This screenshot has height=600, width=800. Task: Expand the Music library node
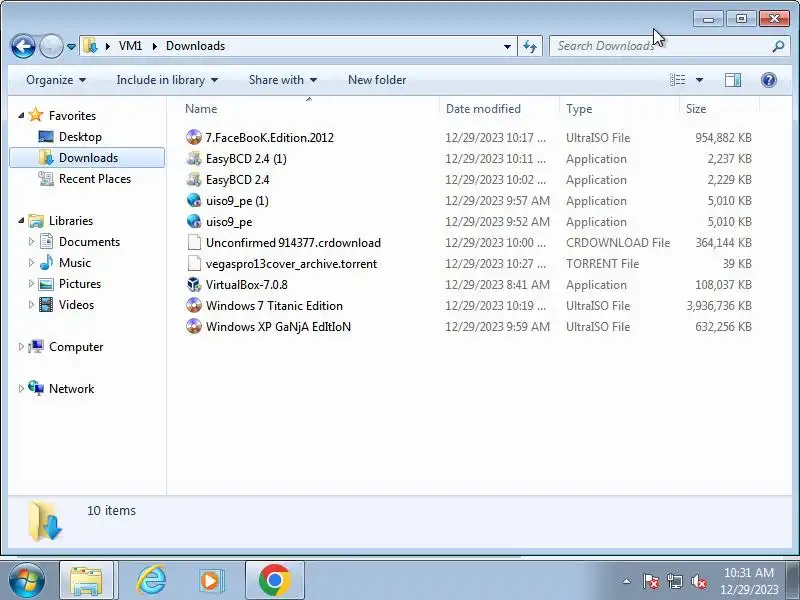(x=31, y=263)
